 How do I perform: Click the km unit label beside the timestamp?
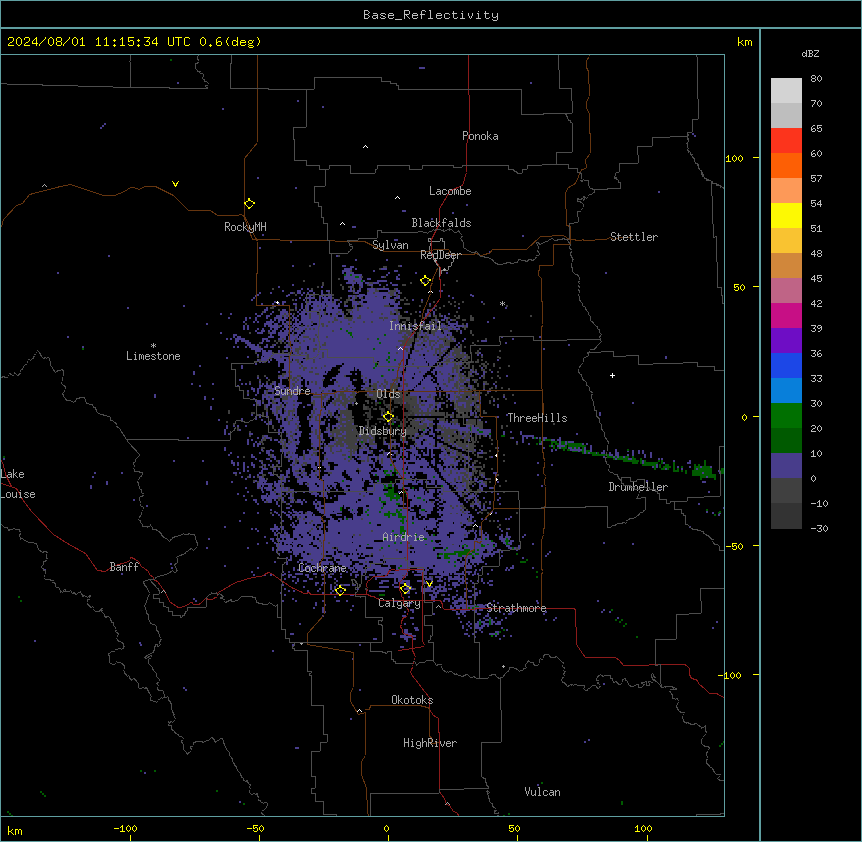(x=744, y=42)
